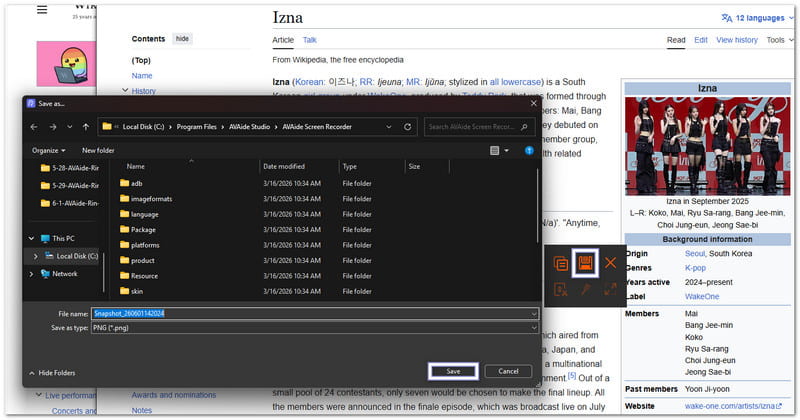Open the Name link in Wikipedia contents
The width and height of the screenshot is (800, 420).
pyautogui.click(x=142, y=76)
